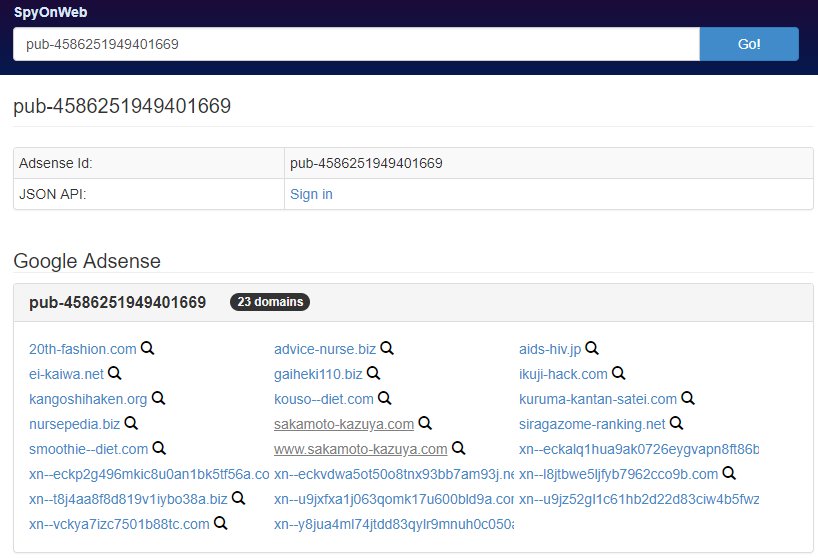Click the bold pub-4586251949401669 panel heading
Viewport: 818px width, 558px height.
click(117, 302)
